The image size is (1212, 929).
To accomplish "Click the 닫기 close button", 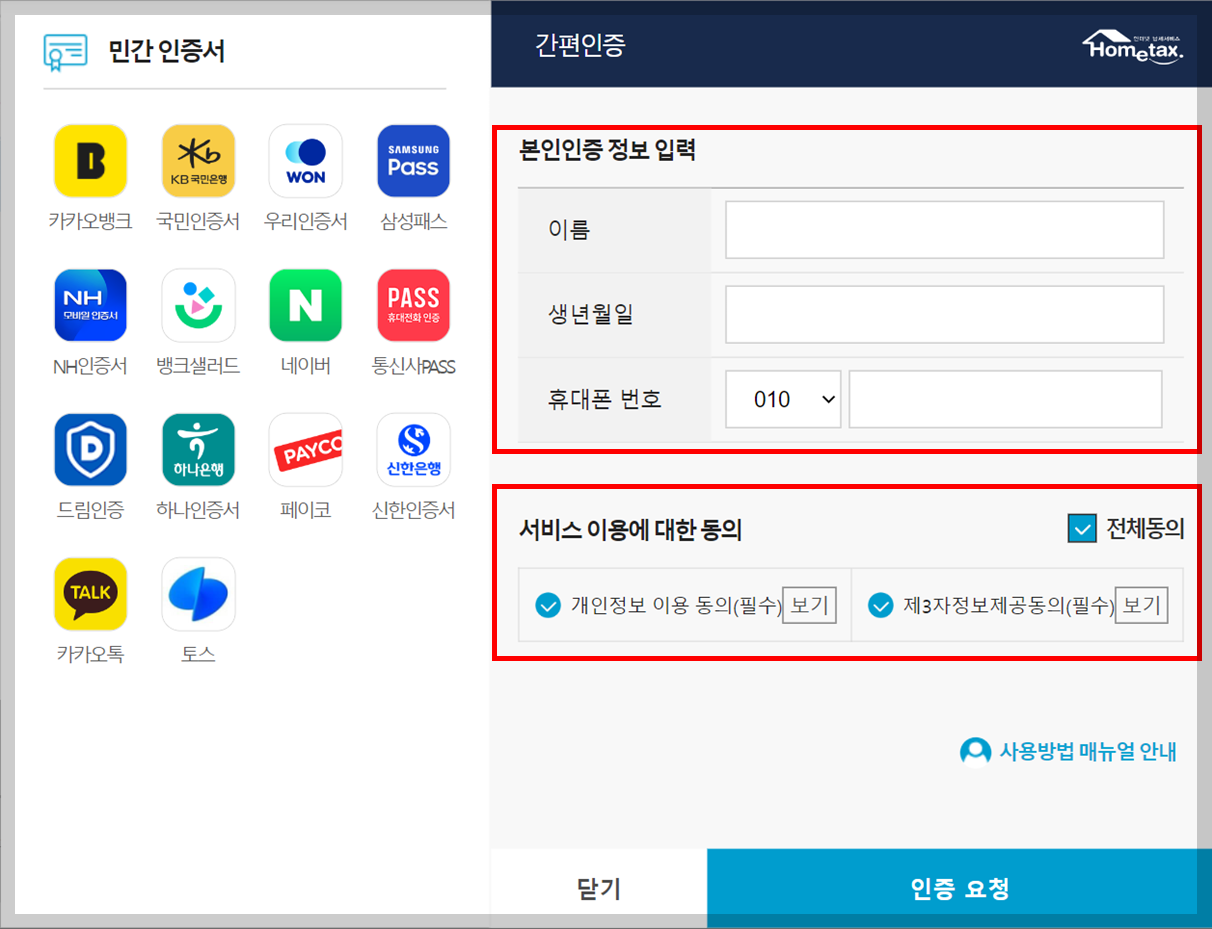I will (599, 889).
